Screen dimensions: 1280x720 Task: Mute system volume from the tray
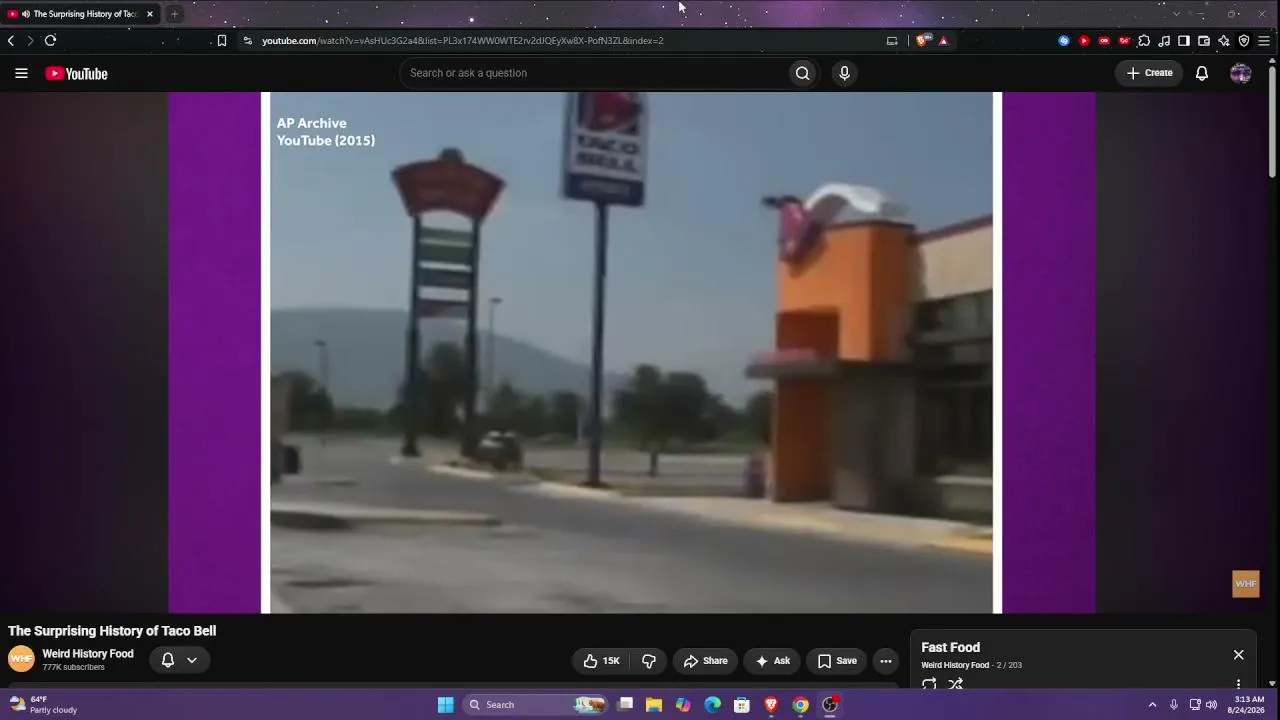(1212, 705)
